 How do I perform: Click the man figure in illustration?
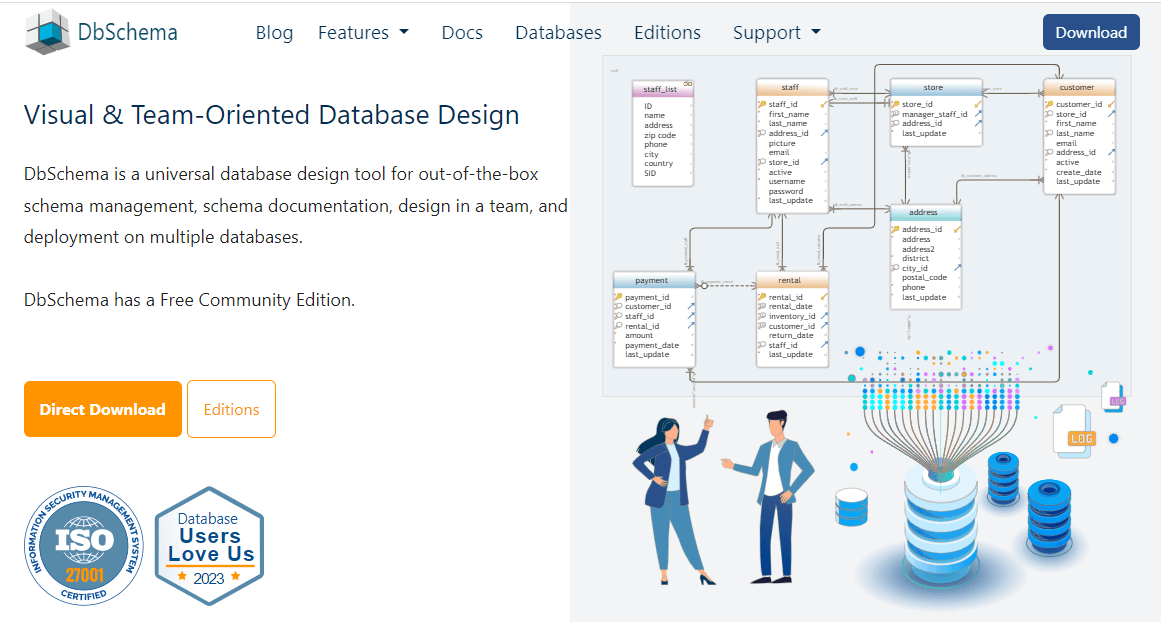click(771, 495)
